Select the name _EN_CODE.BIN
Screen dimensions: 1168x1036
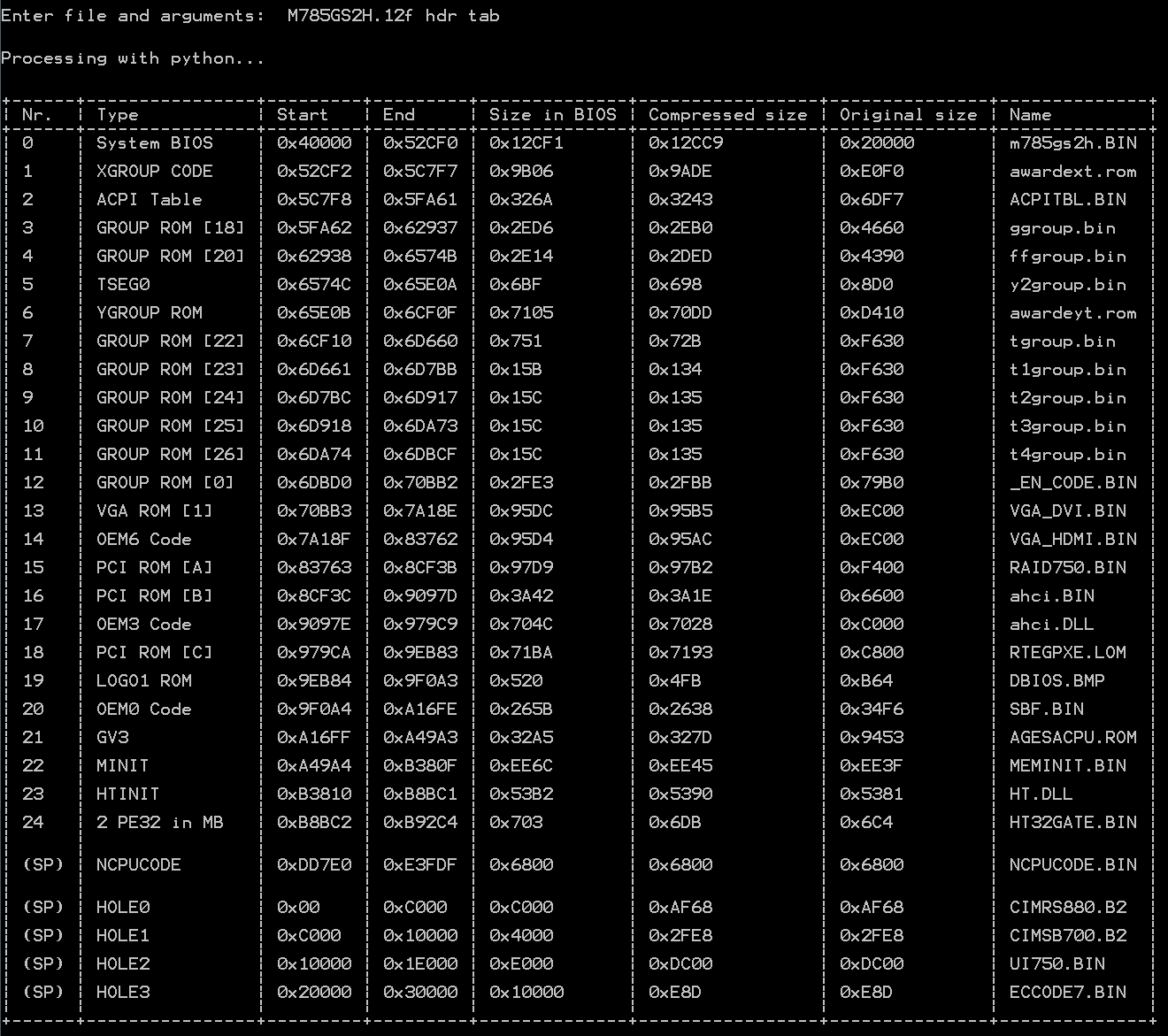[x=1072, y=482]
